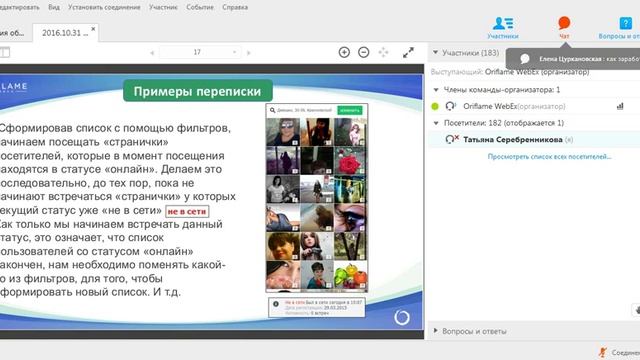Click the fruit thumbnail in slide grid
Viewport: 640px width, 360px height.
click(350, 275)
